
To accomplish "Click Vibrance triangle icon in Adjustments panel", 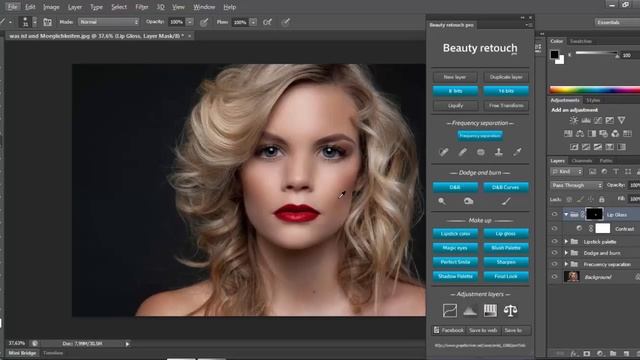I will [621, 120].
